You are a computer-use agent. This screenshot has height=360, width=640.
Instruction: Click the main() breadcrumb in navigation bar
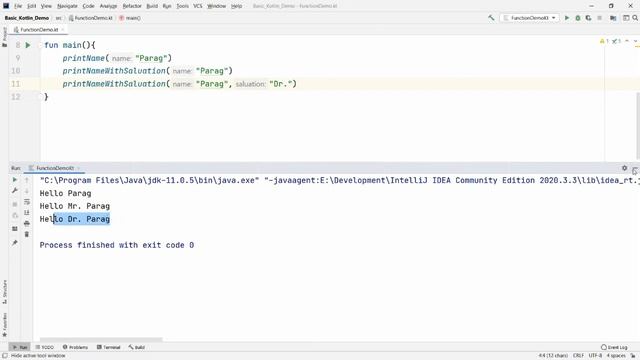point(130,18)
